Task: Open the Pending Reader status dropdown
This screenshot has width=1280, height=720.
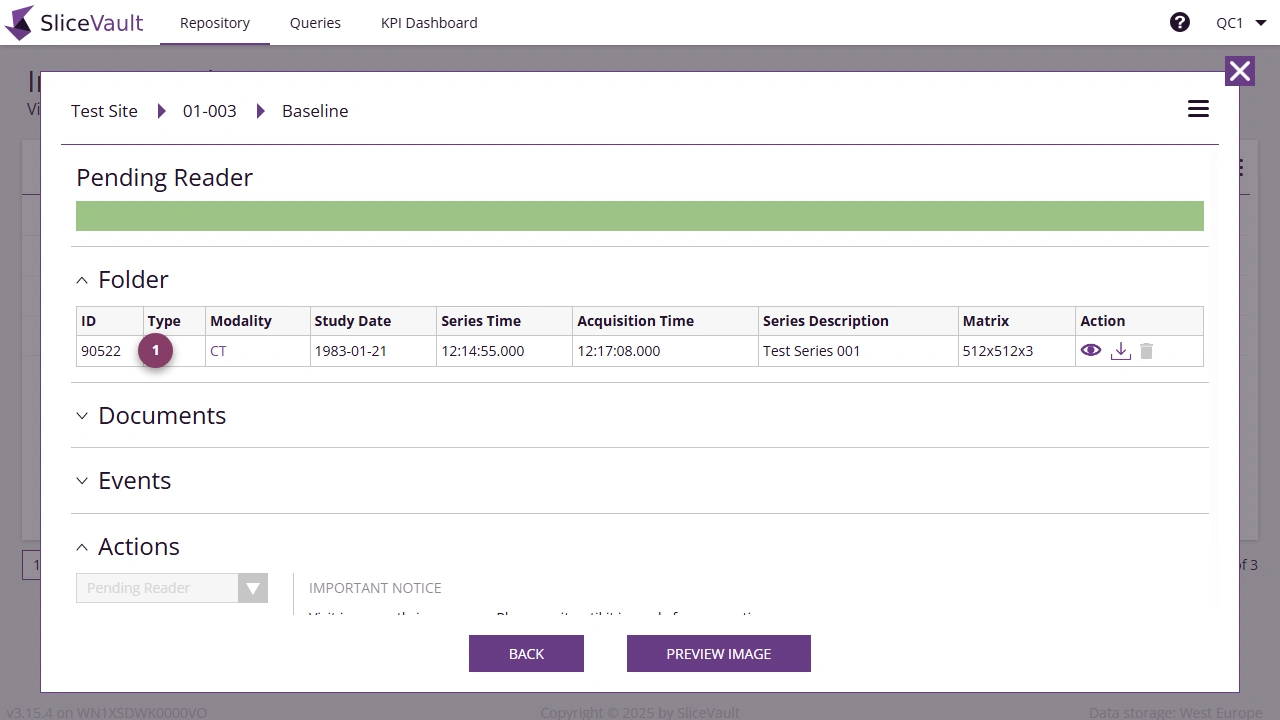Action: 252,588
